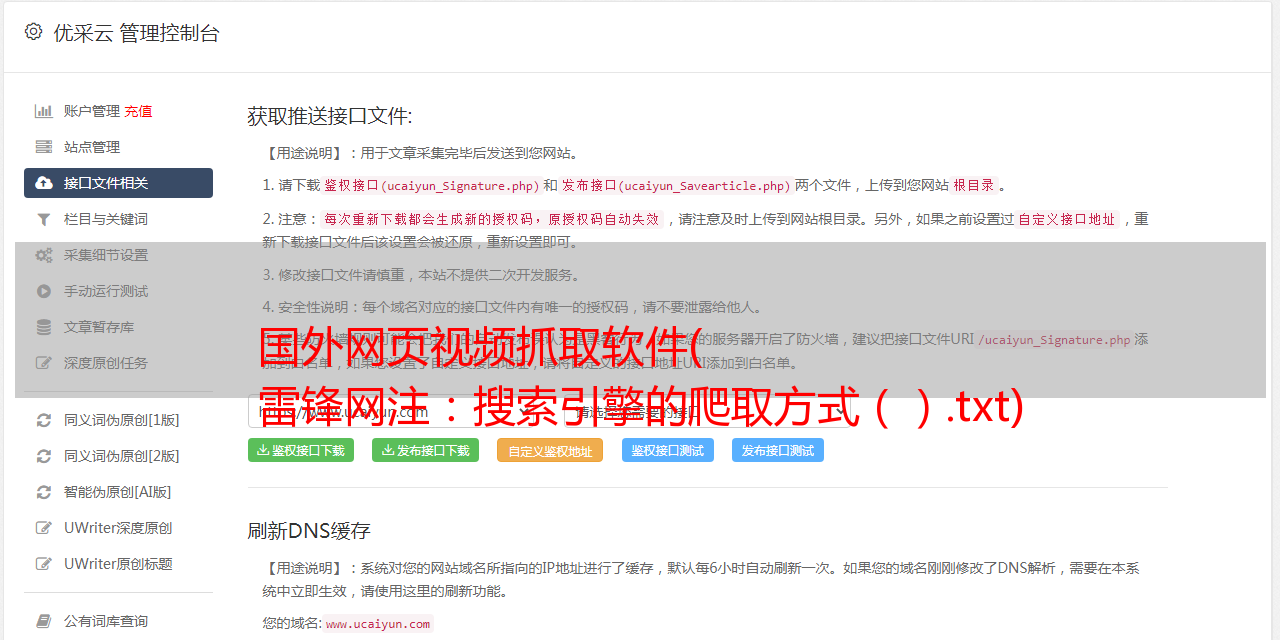Click the /ucaiyun_Signature.php URI code text
1280x640 pixels.
pos(1054,339)
